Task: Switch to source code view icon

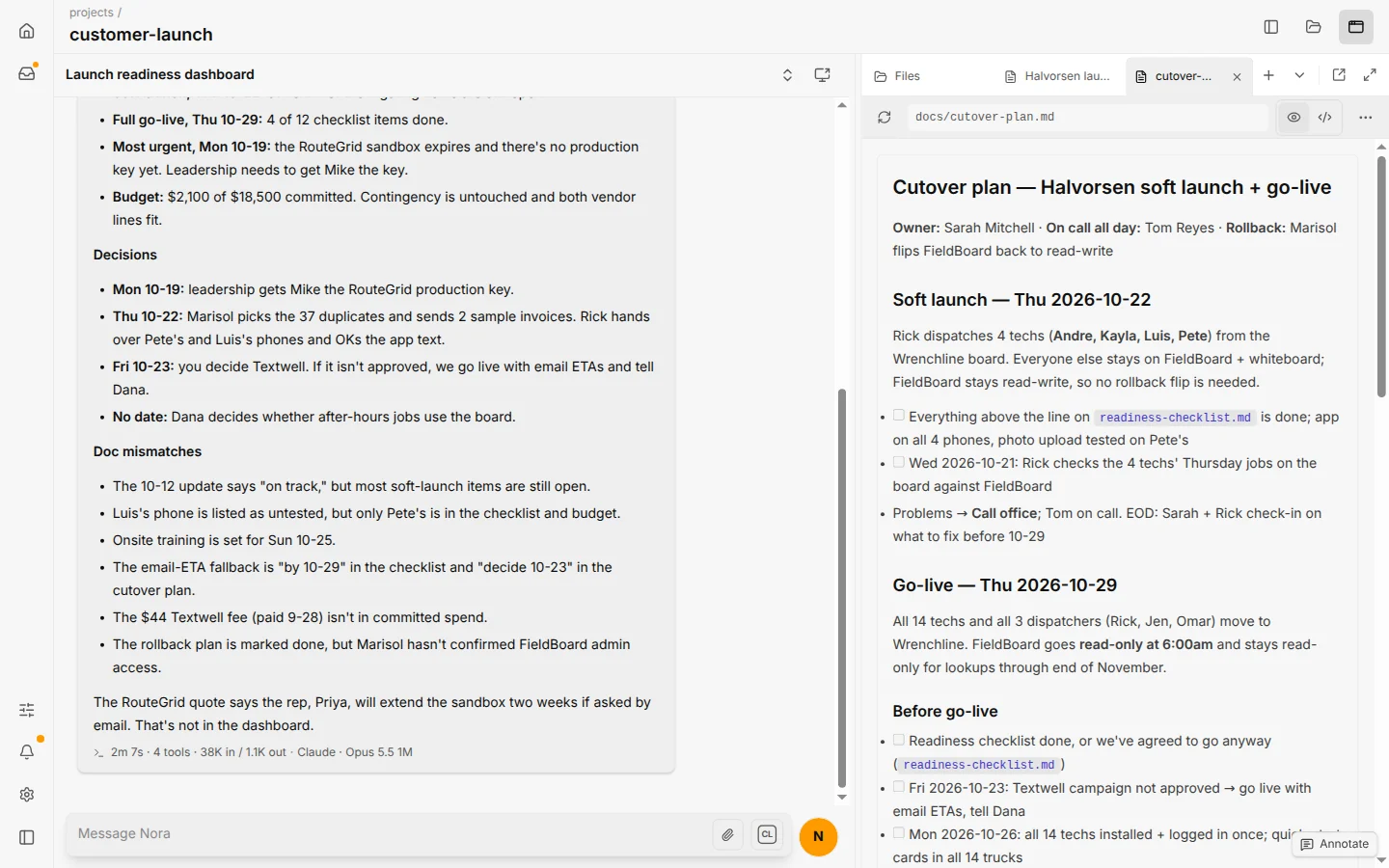Action: pyautogui.click(x=1325, y=117)
